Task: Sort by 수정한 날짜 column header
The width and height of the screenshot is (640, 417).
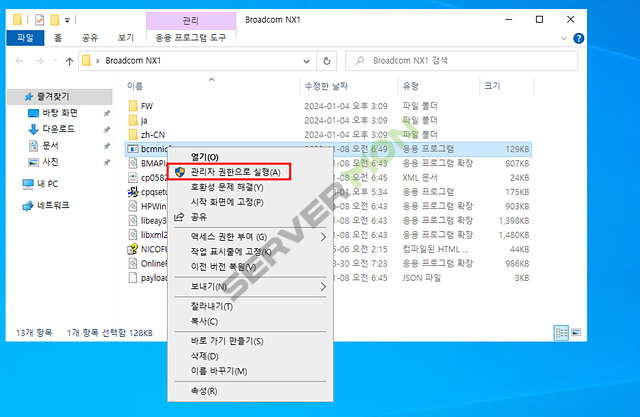Action: (326, 86)
